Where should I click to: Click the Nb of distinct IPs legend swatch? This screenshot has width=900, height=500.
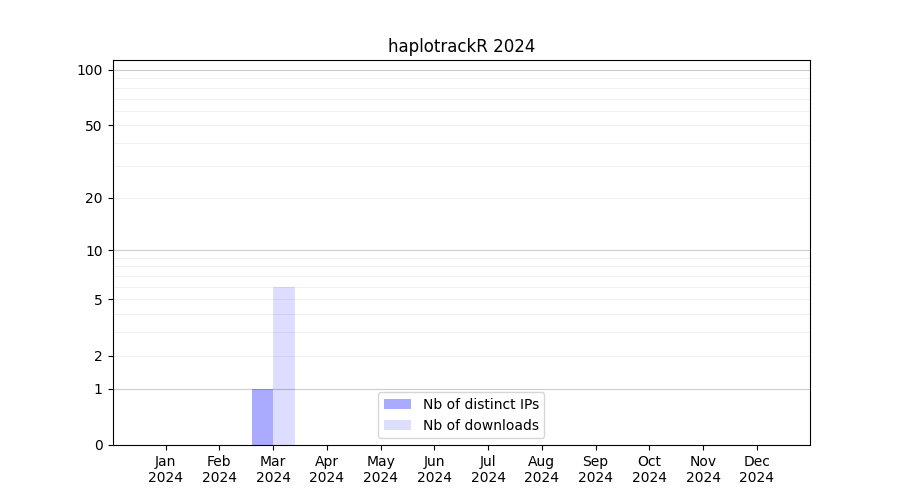(x=397, y=404)
